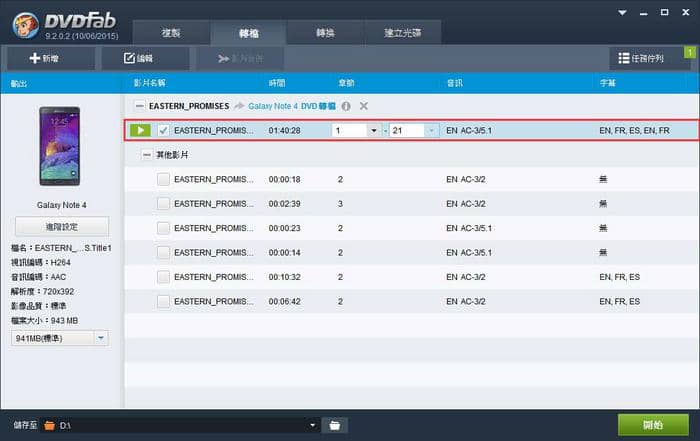
Task: Click the Galaxy Note 4 phone thumbnail
Action: click(x=59, y=146)
